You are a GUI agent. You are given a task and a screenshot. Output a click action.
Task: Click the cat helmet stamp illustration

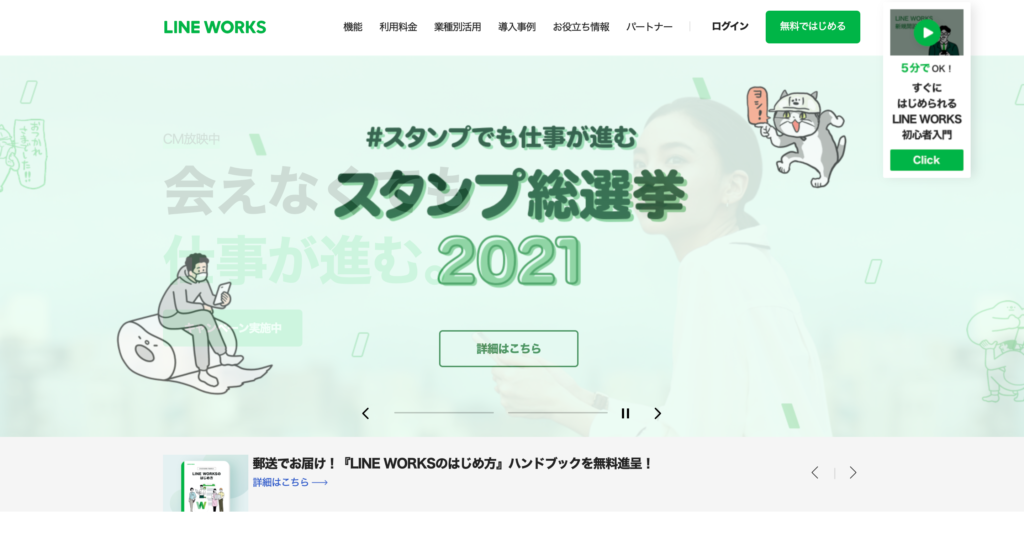[796, 137]
